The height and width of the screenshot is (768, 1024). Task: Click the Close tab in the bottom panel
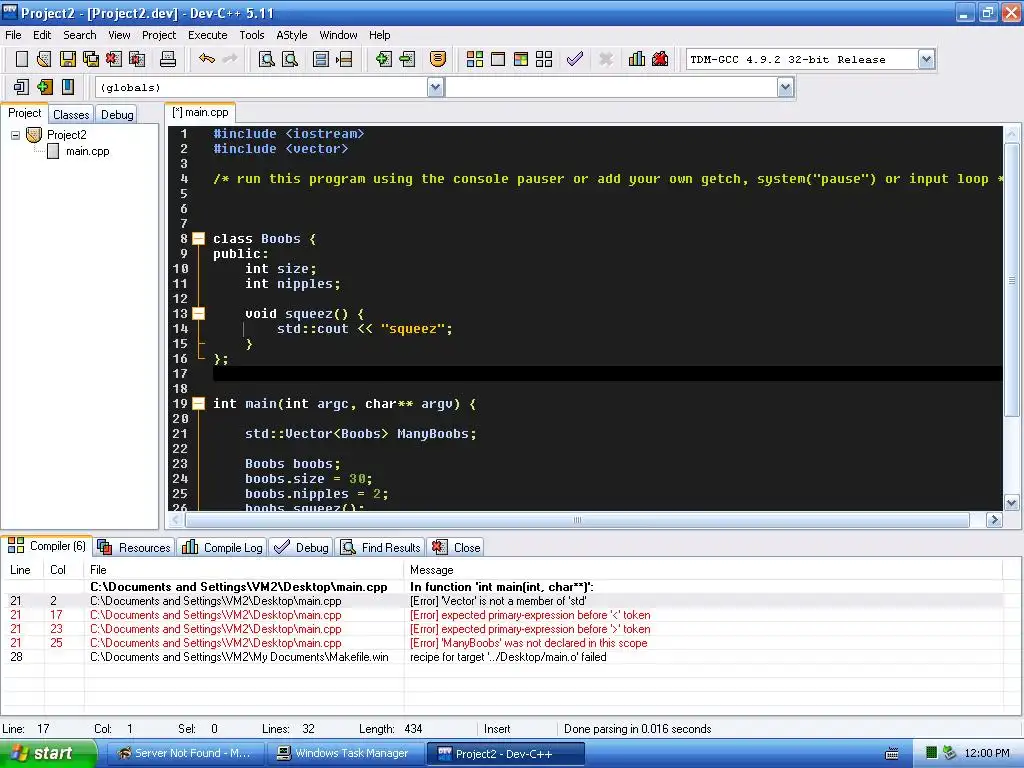tap(457, 547)
